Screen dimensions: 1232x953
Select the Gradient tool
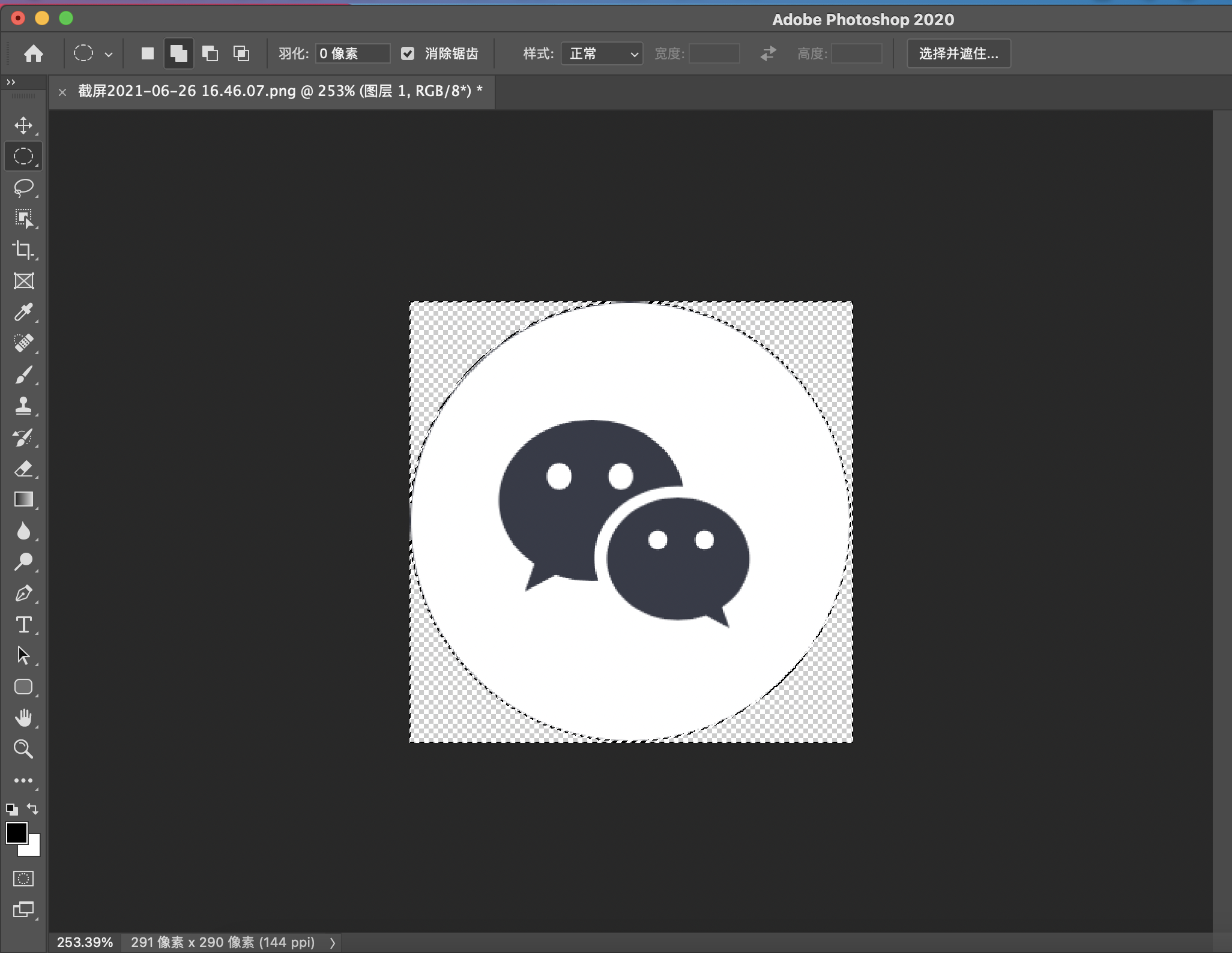click(x=23, y=500)
